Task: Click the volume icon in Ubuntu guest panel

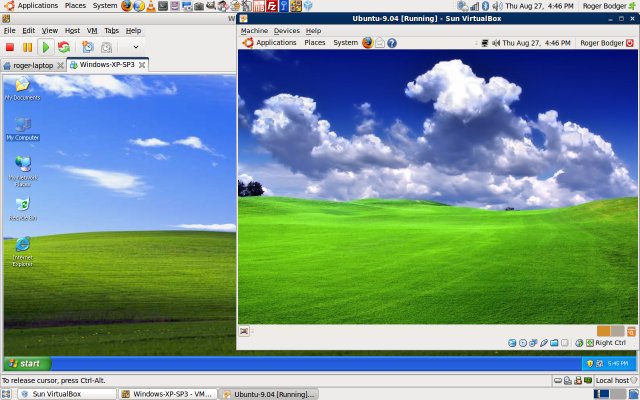Action: pos(496,43)
